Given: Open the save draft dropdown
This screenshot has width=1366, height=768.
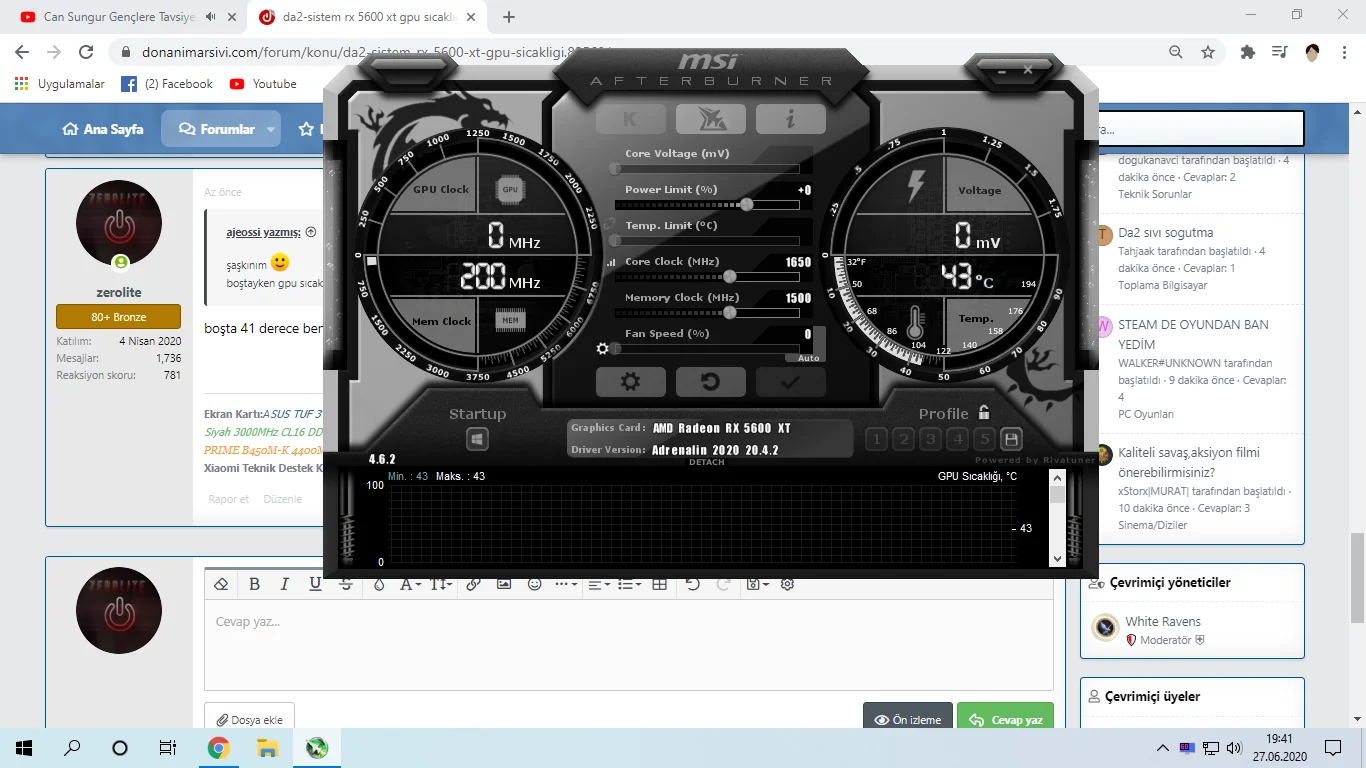Looking at the screenshot, I should (x=757, y=584).
